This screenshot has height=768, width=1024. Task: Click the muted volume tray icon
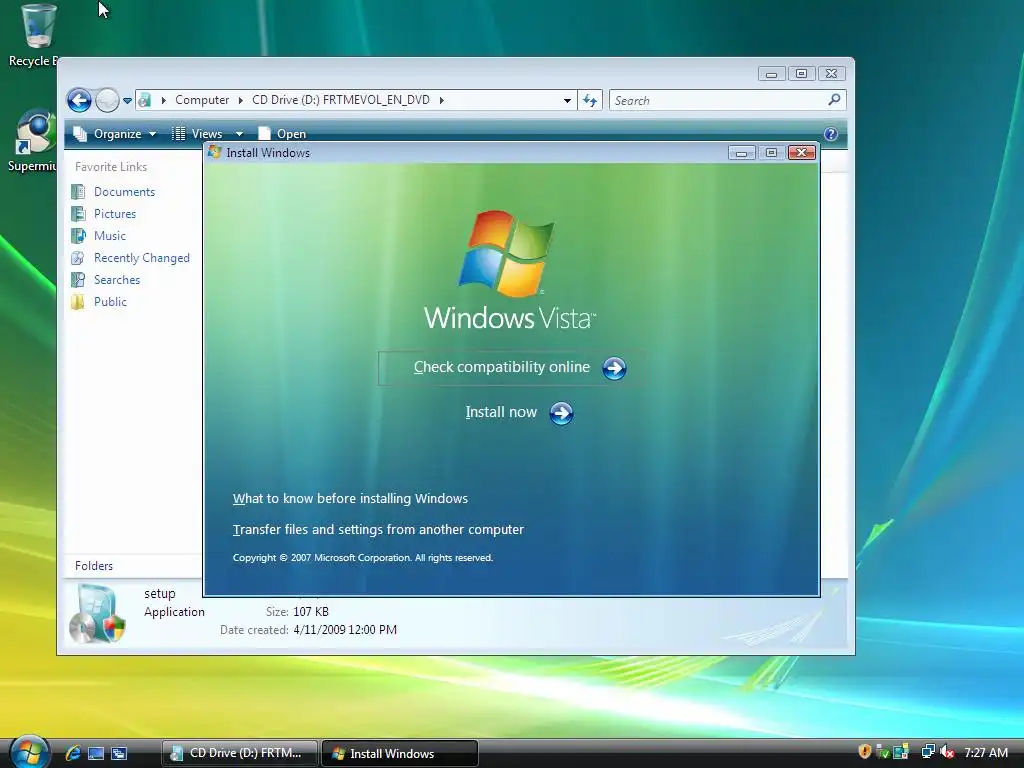point(947,752)
